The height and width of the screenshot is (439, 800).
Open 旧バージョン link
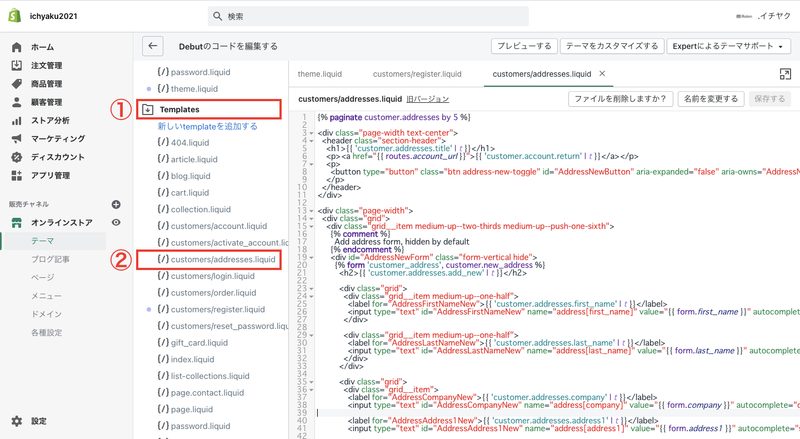(428, 99)
